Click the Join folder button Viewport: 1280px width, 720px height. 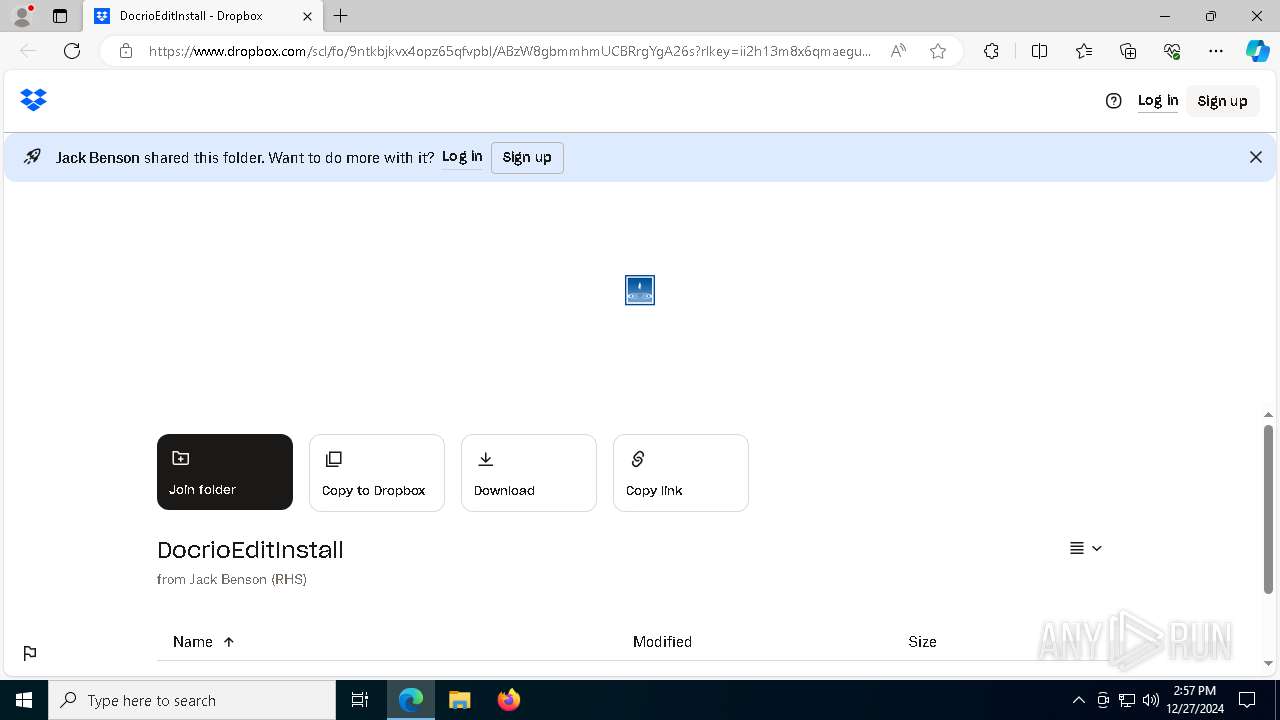click(x=225, y=472)
